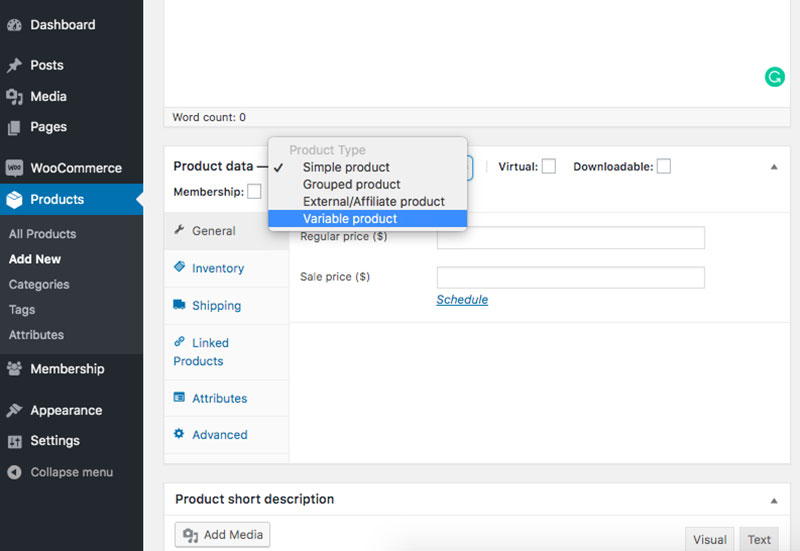Open the General tab
The width and height of the screenshot is (800, 551).
(227, 231)
